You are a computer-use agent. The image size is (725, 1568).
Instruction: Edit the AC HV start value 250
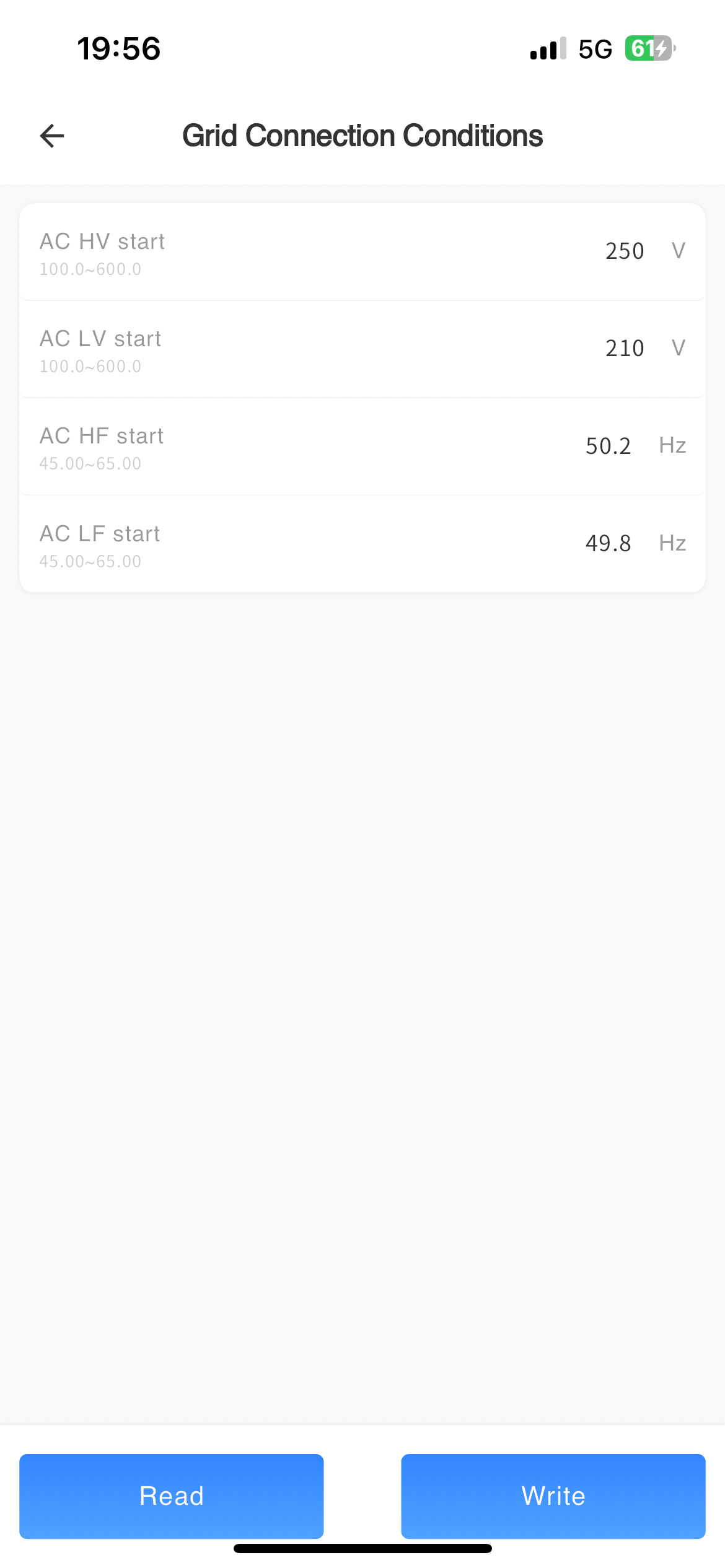(625, 251)
